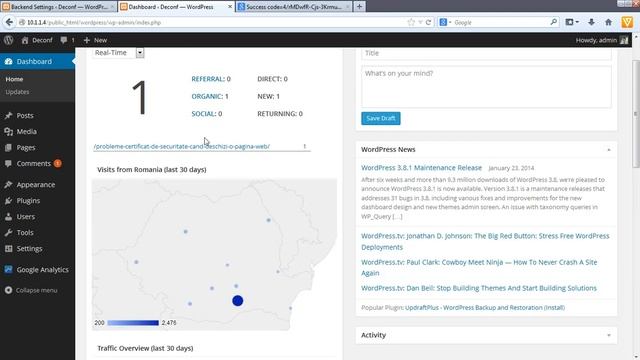Click the NEW: 1 statistic
The width and height of the screenshot is (640, 360).
[268, 96]
